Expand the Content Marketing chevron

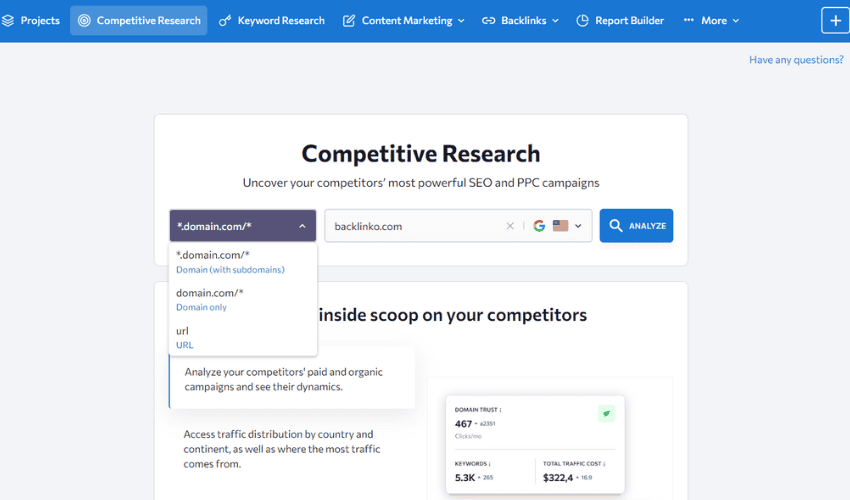click(x=461, y=21)
